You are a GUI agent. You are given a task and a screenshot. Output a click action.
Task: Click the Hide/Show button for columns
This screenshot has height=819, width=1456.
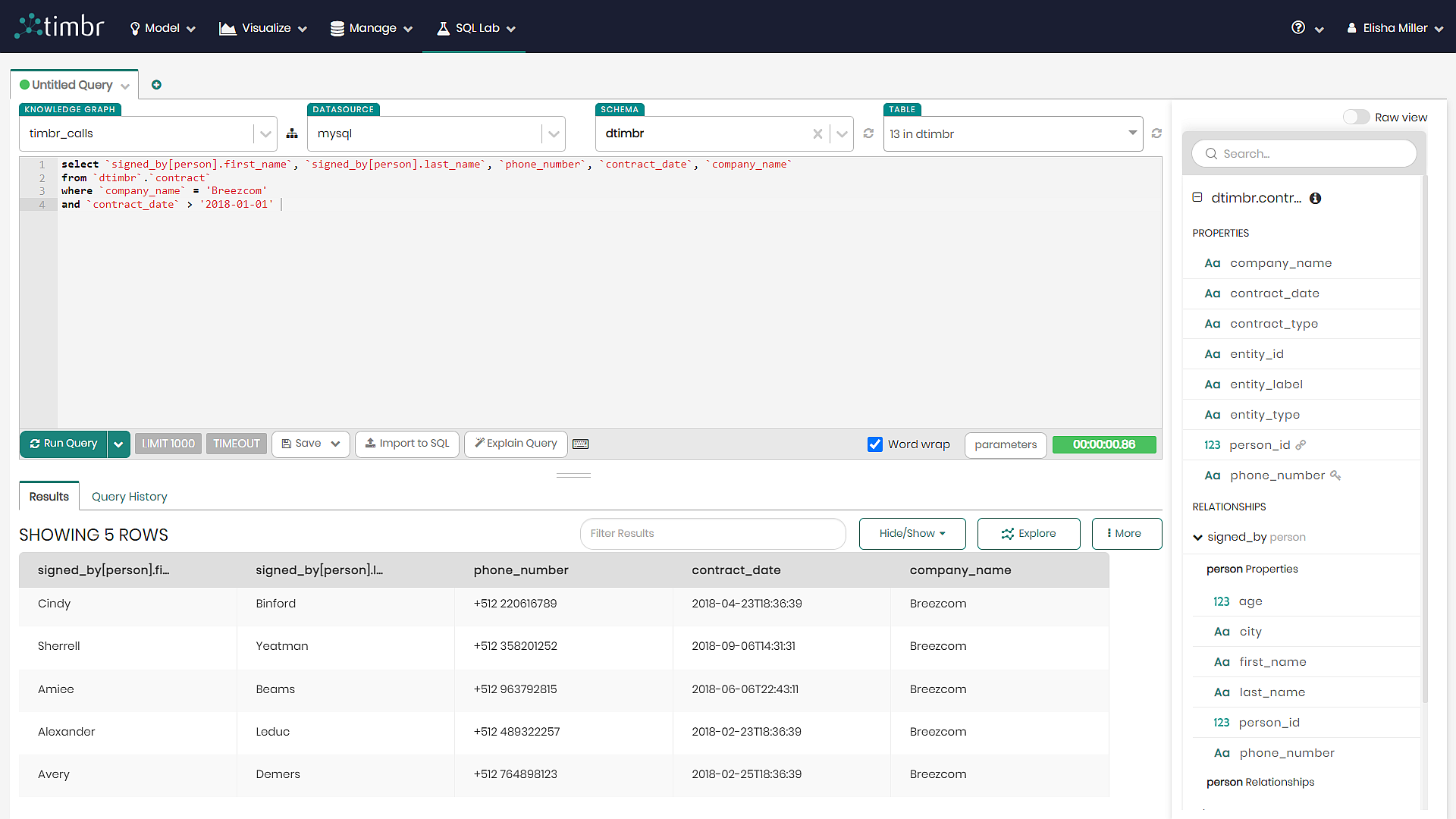(x=911, y=533)
